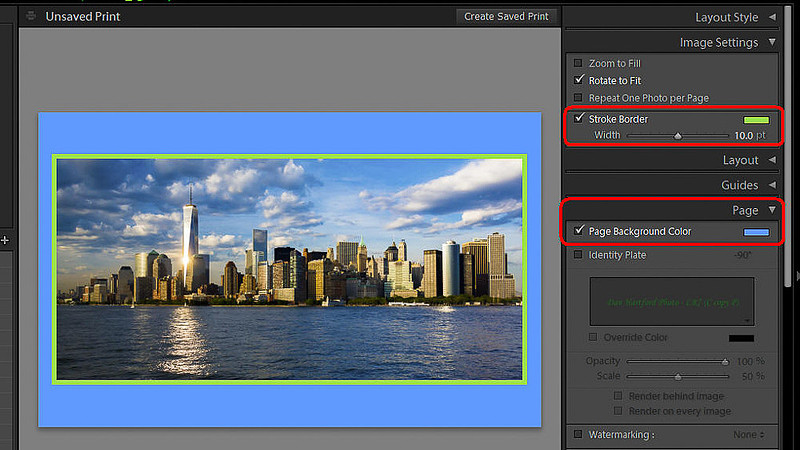Enable the Identity Plate checkbox
The image size is (800, 450).
pos(578,254)
